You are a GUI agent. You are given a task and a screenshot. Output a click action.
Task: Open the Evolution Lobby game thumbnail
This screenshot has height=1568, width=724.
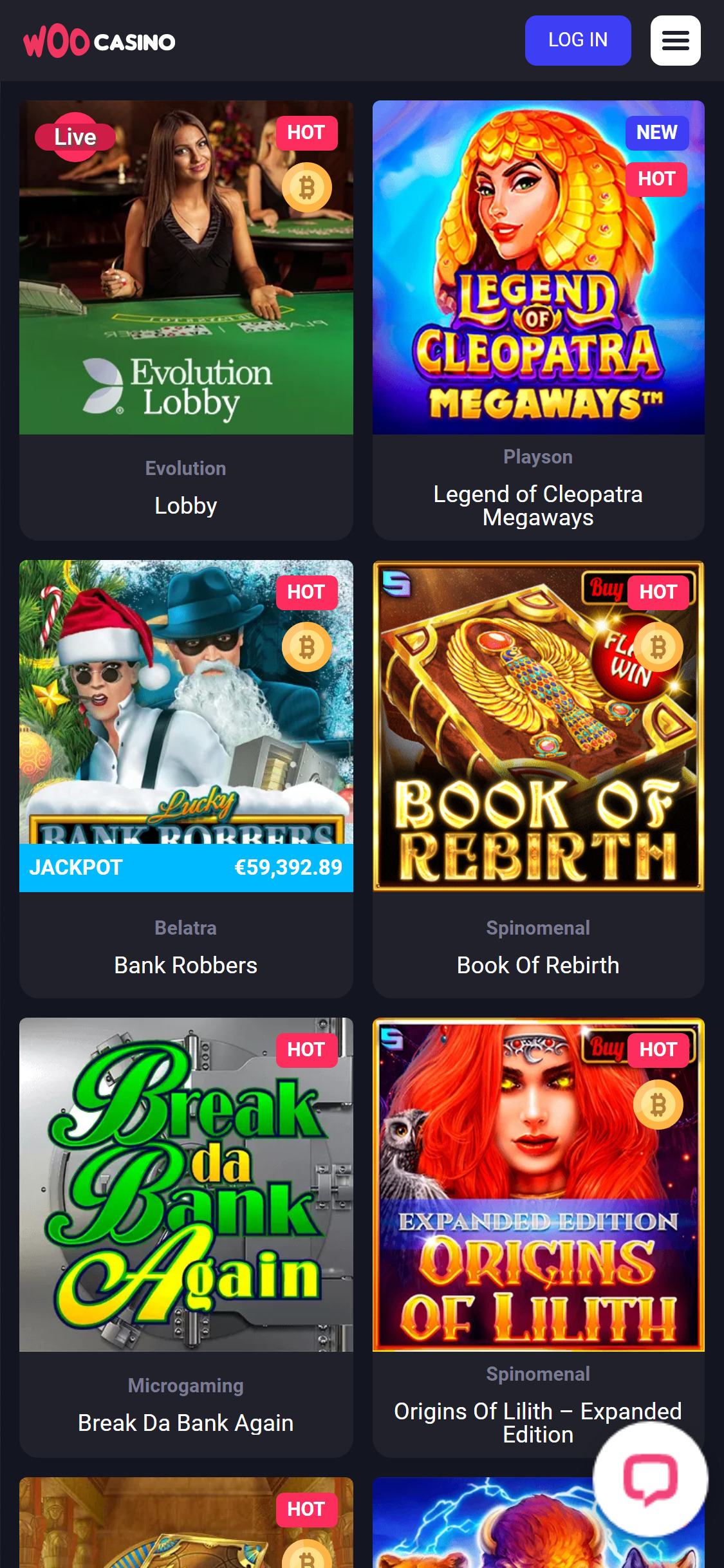(186, 267)
